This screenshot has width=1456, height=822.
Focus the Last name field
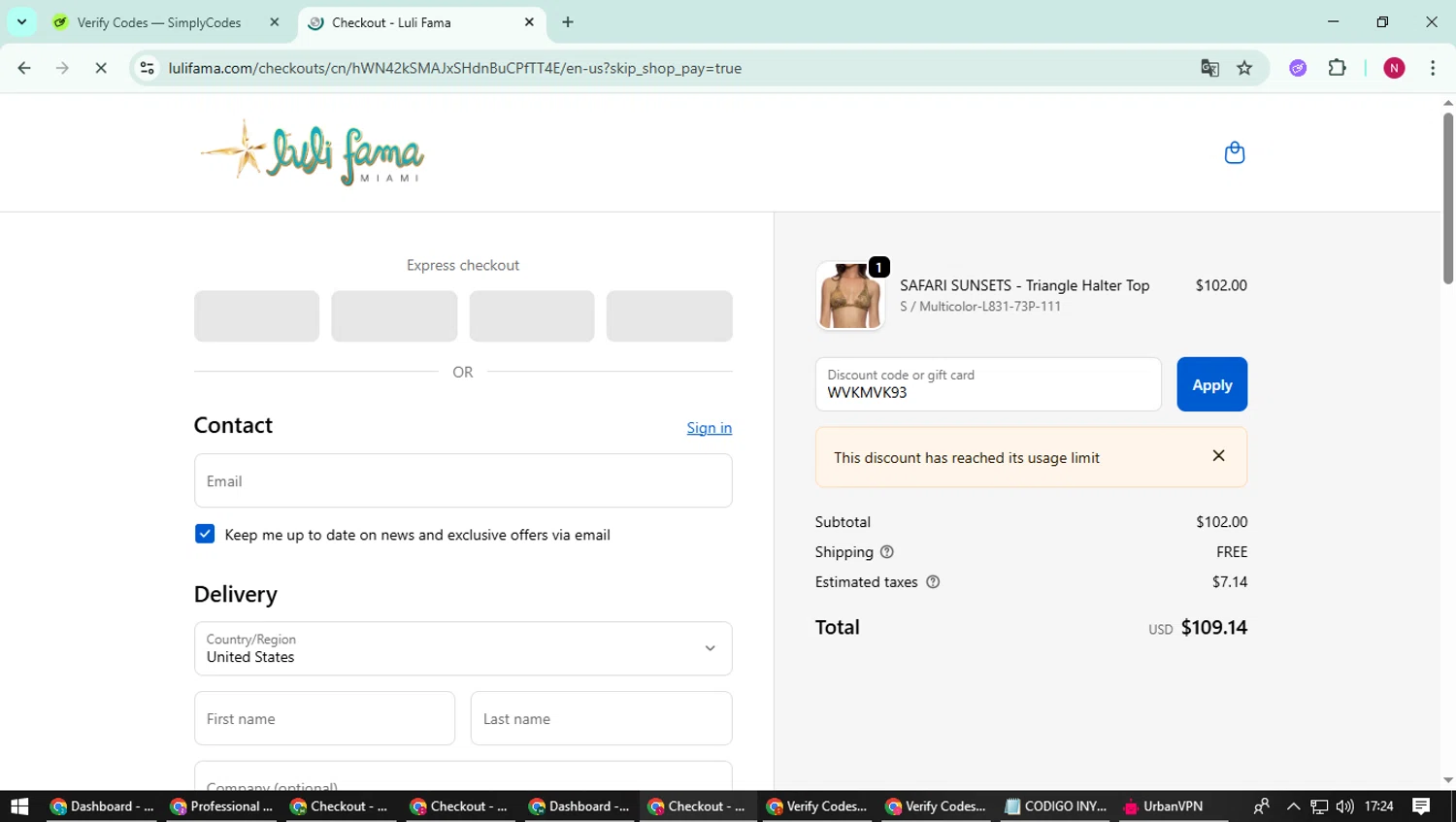[x=601, y=718]
